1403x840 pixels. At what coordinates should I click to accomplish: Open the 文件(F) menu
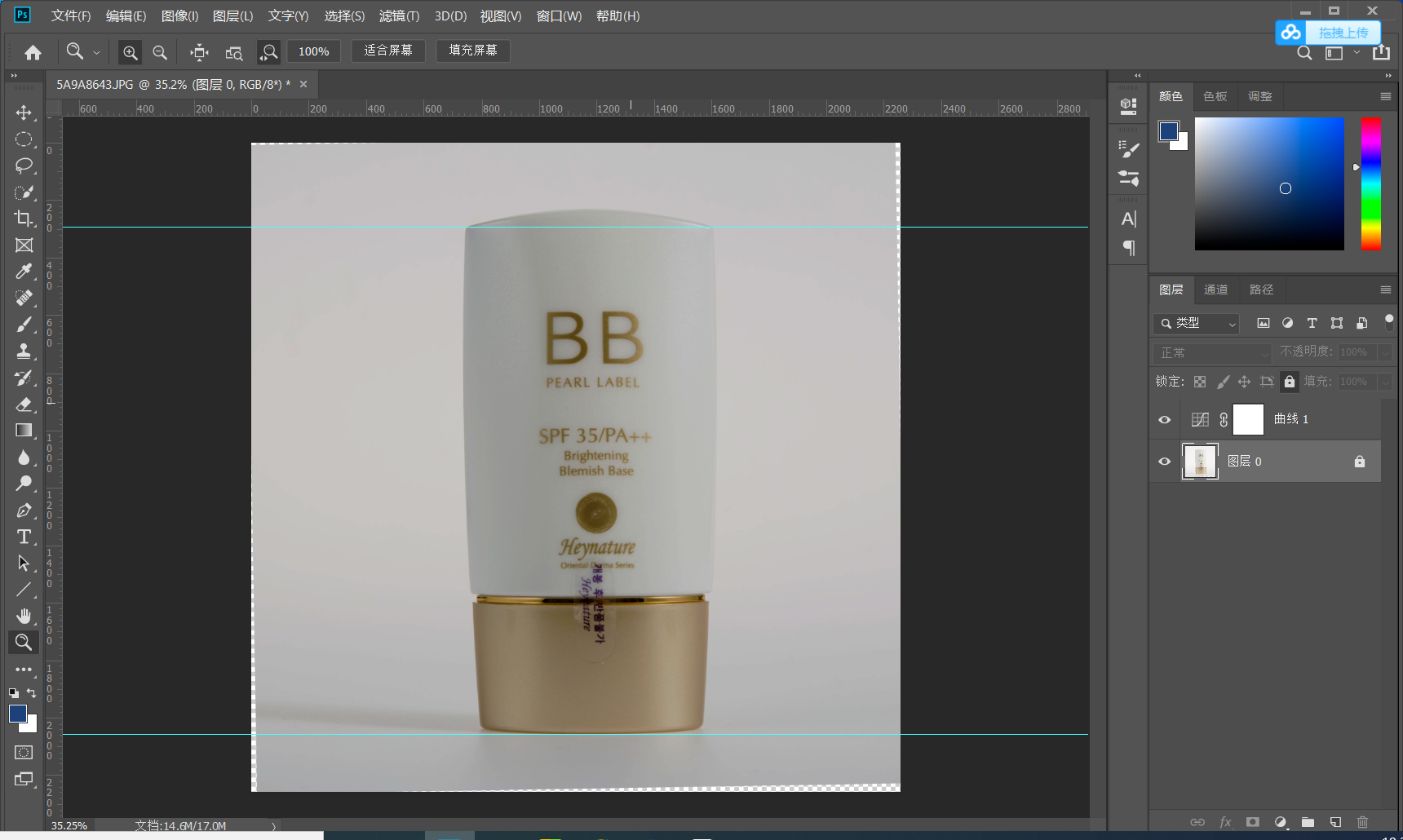coord(71,16)
